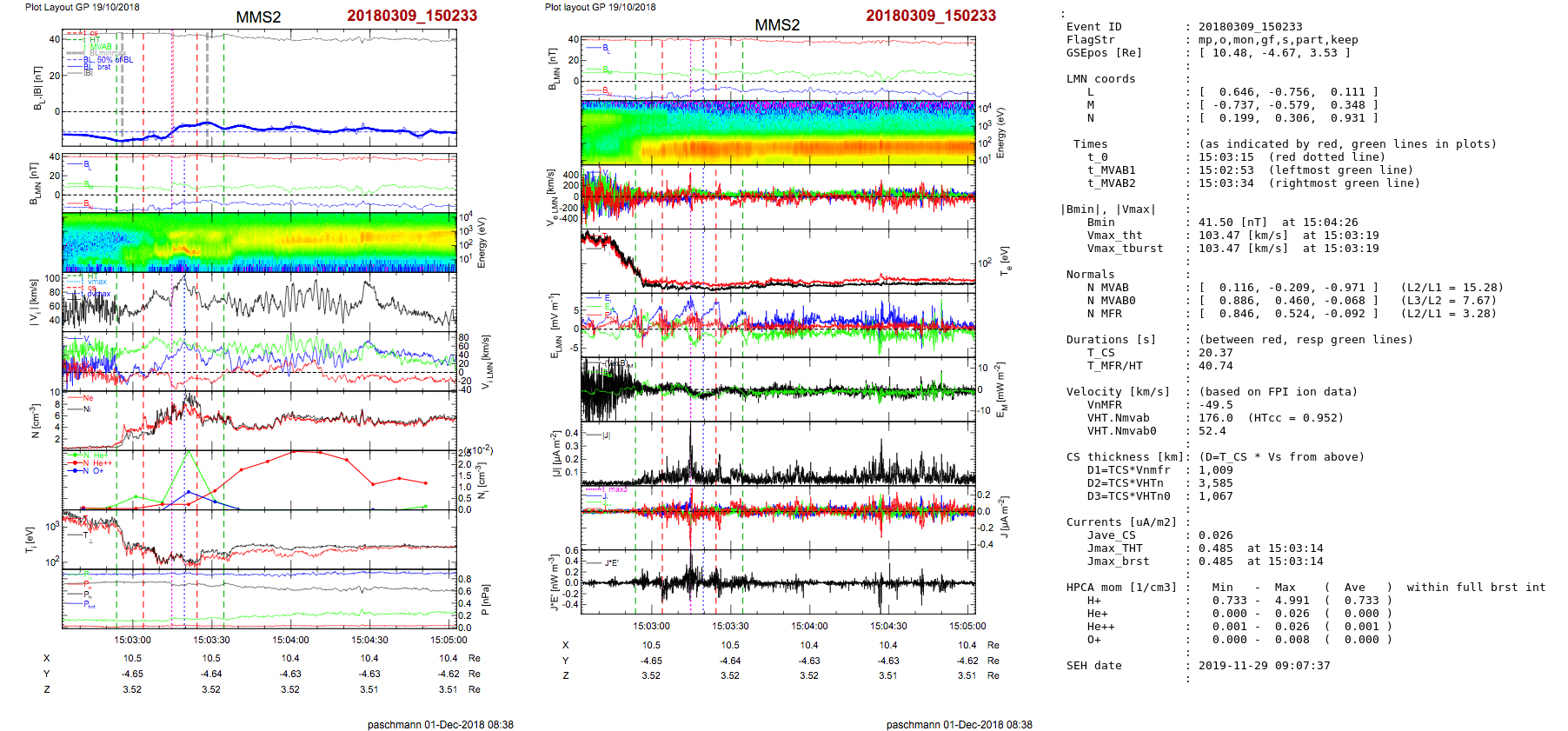Click the MMS2 title above the right plot

[777, 25]
